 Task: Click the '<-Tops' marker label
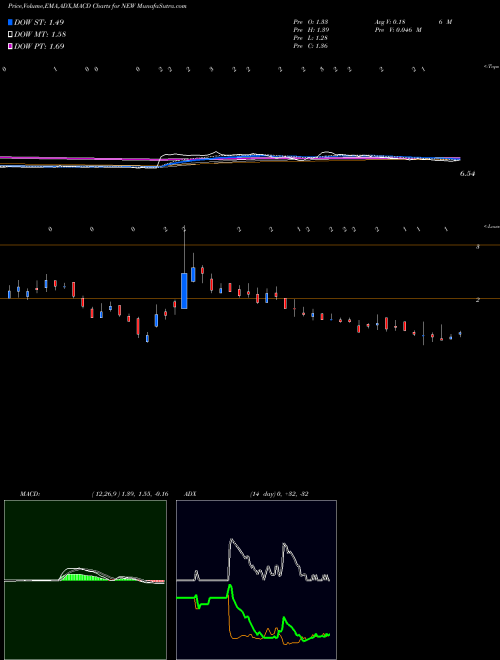tap(492, 67)
